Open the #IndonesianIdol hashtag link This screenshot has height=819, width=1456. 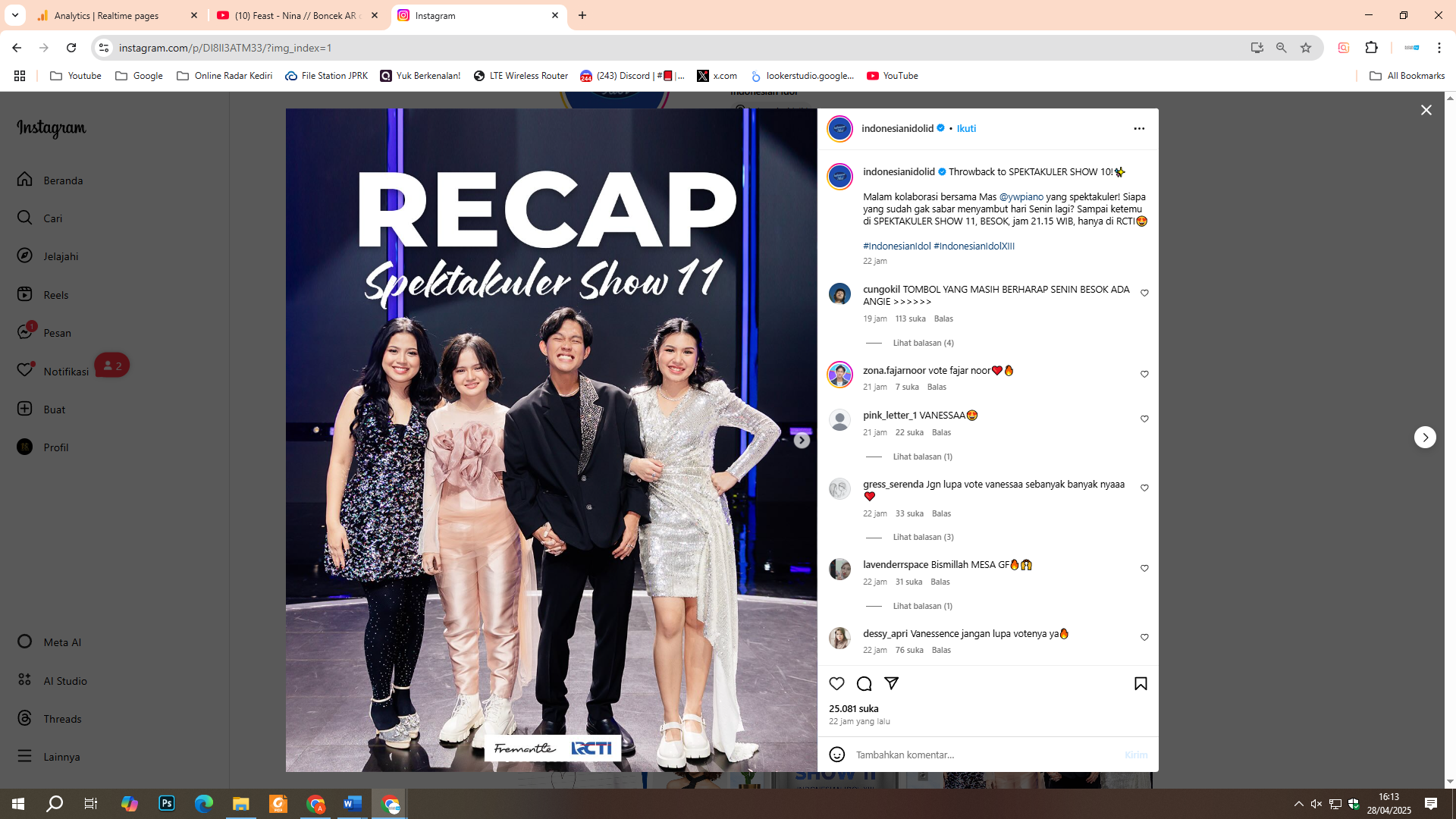click(x=896, y=246)
